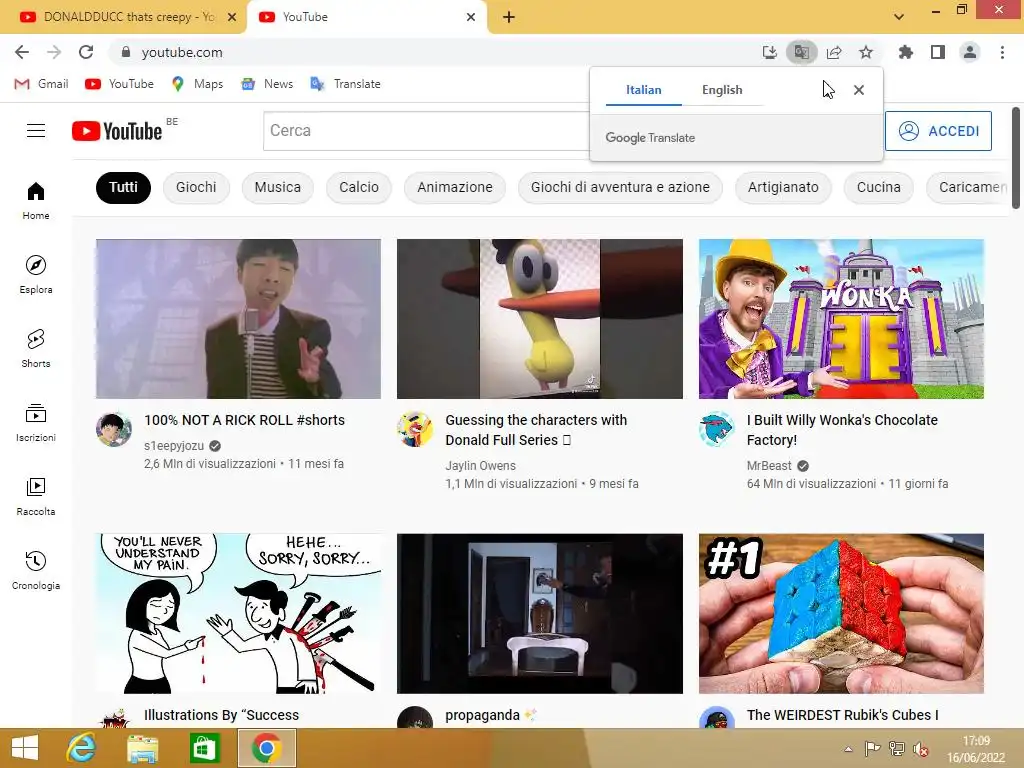Image resolution: width=1024 pixels, height=768 pixels.
Task: Click the install app icon in address bar
Action: (x=770, y=52)
